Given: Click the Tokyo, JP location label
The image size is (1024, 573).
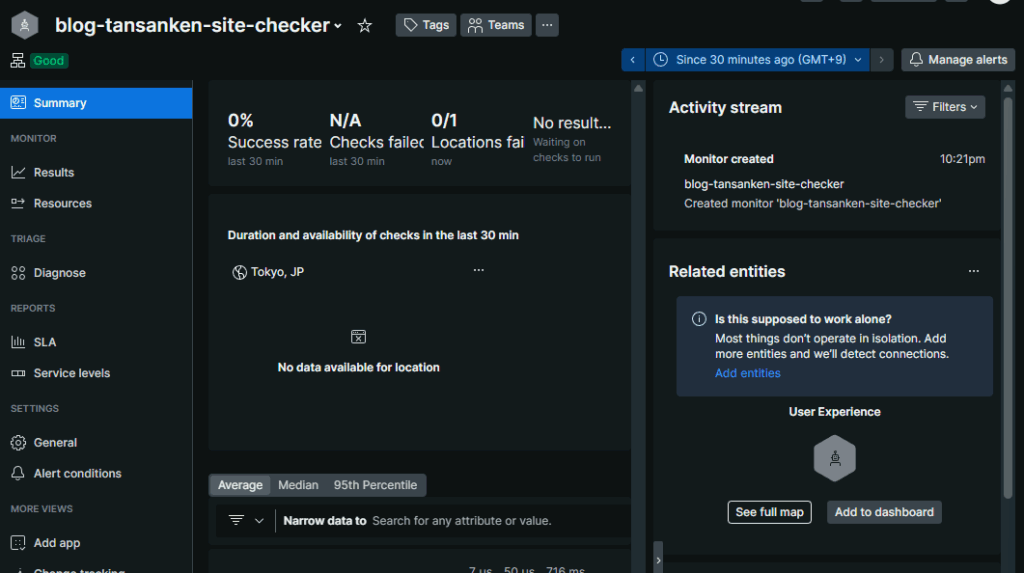Looking at the screenshot, I should tap(278, 272).
